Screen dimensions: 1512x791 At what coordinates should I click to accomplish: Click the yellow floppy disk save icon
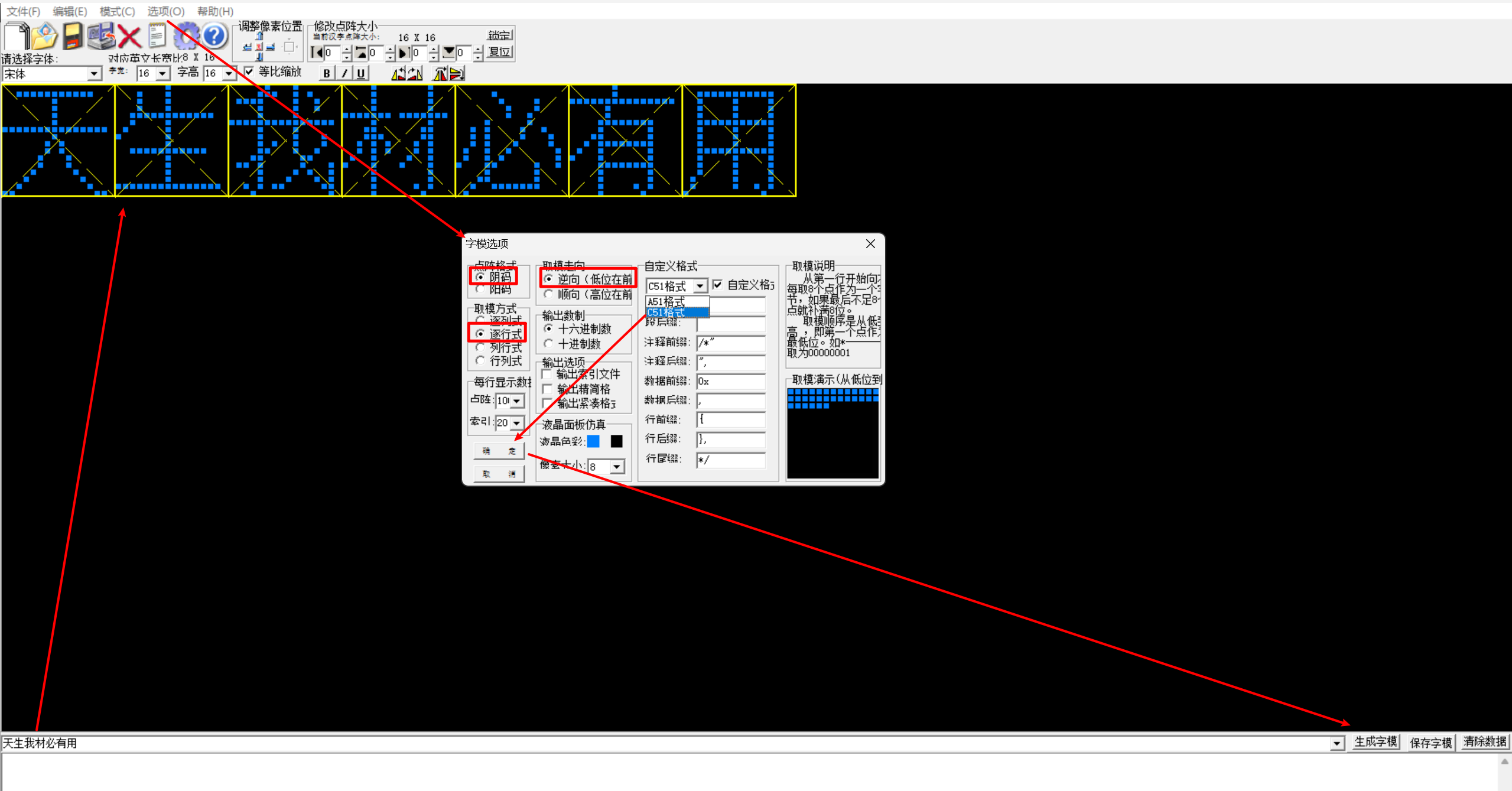(x=73, y=37)
